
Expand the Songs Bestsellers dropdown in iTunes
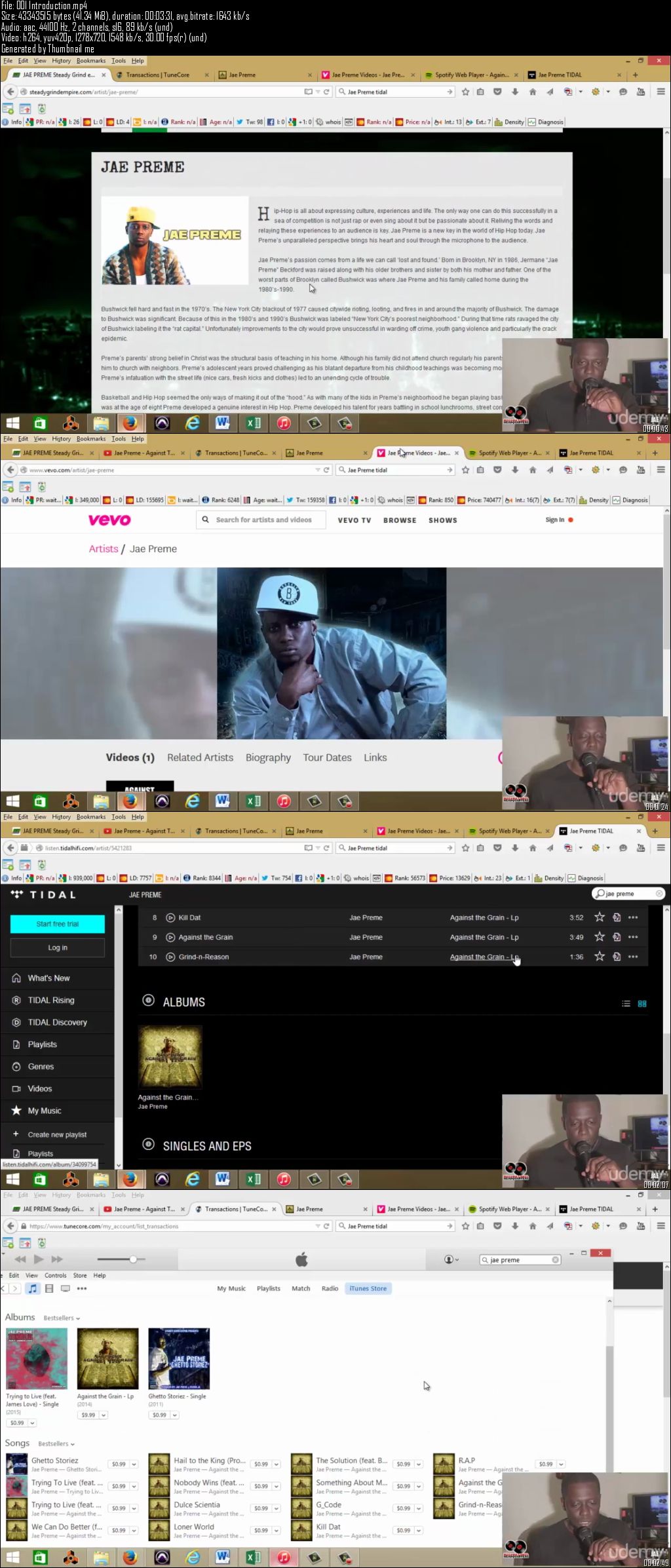point(56,1444)
